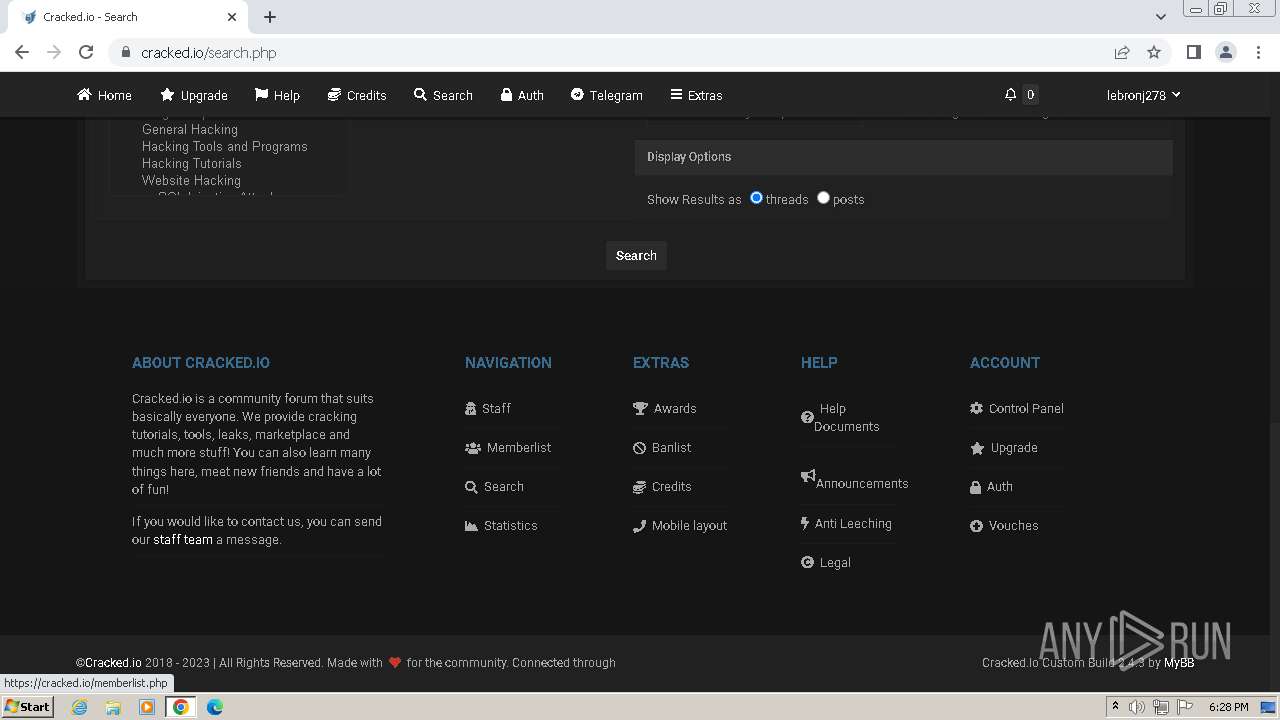Select the posts radio button
The height and width of the screenshot is (720, 1280).
(x=823, y=198)
